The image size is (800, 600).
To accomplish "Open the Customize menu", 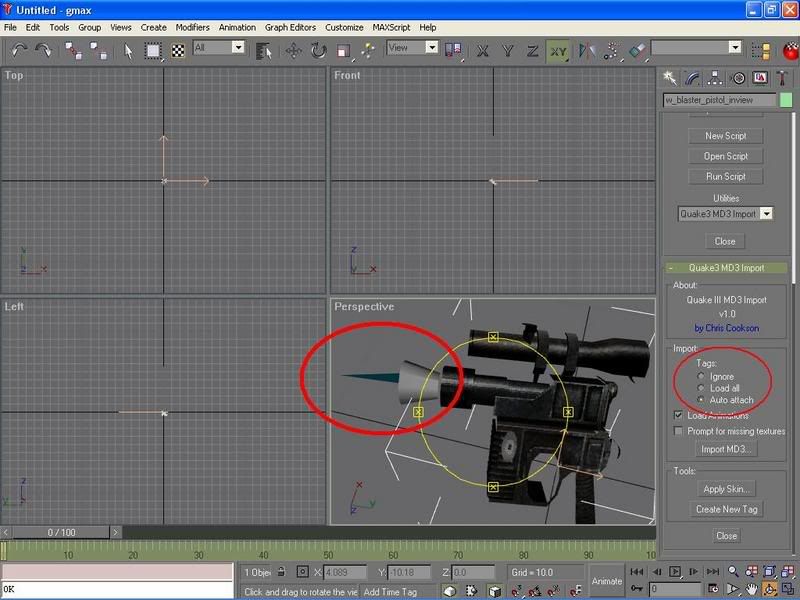I will tap(344, 28).
